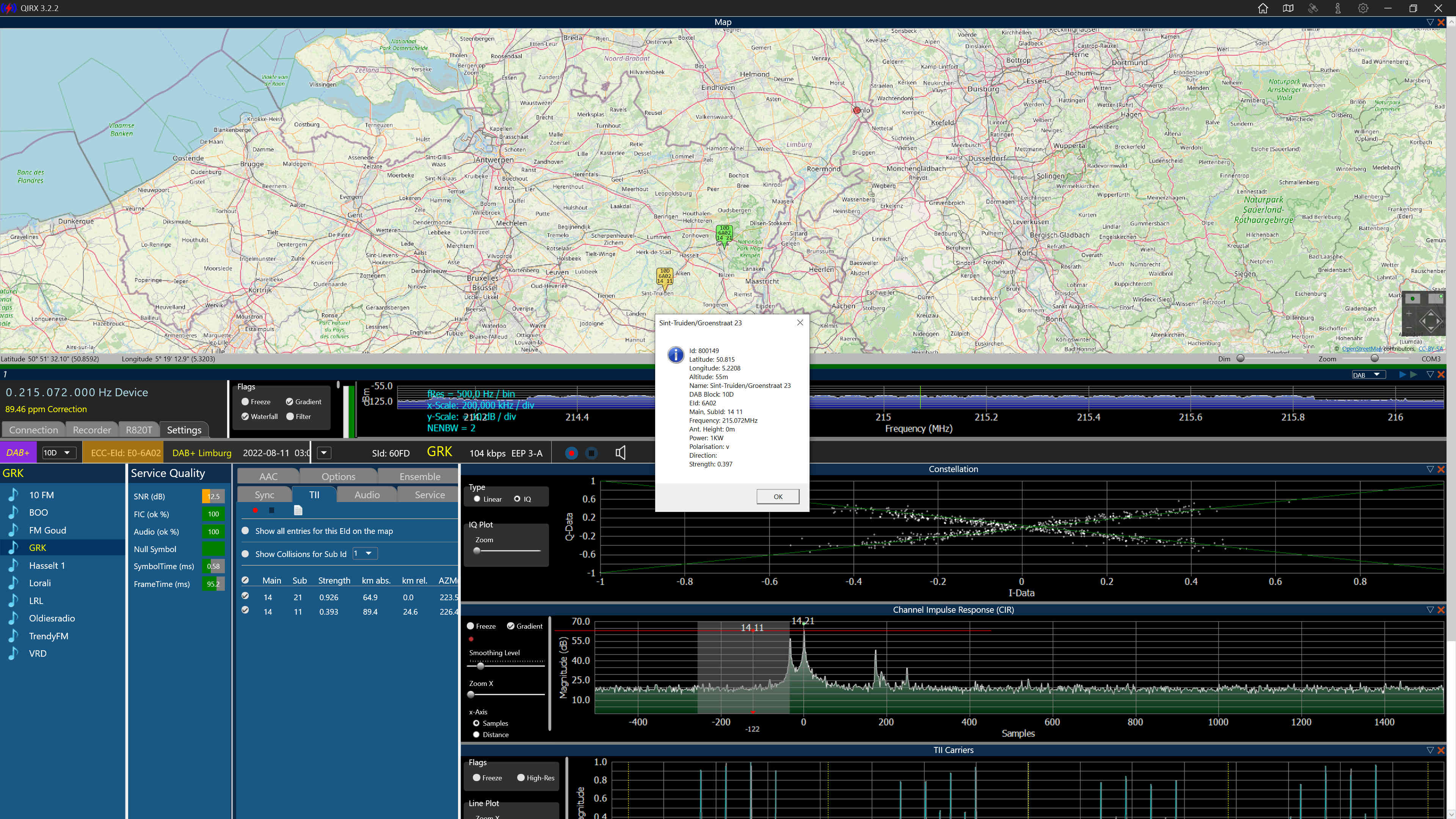Mute audio with the speaker icon

click(x=620, y=453)
